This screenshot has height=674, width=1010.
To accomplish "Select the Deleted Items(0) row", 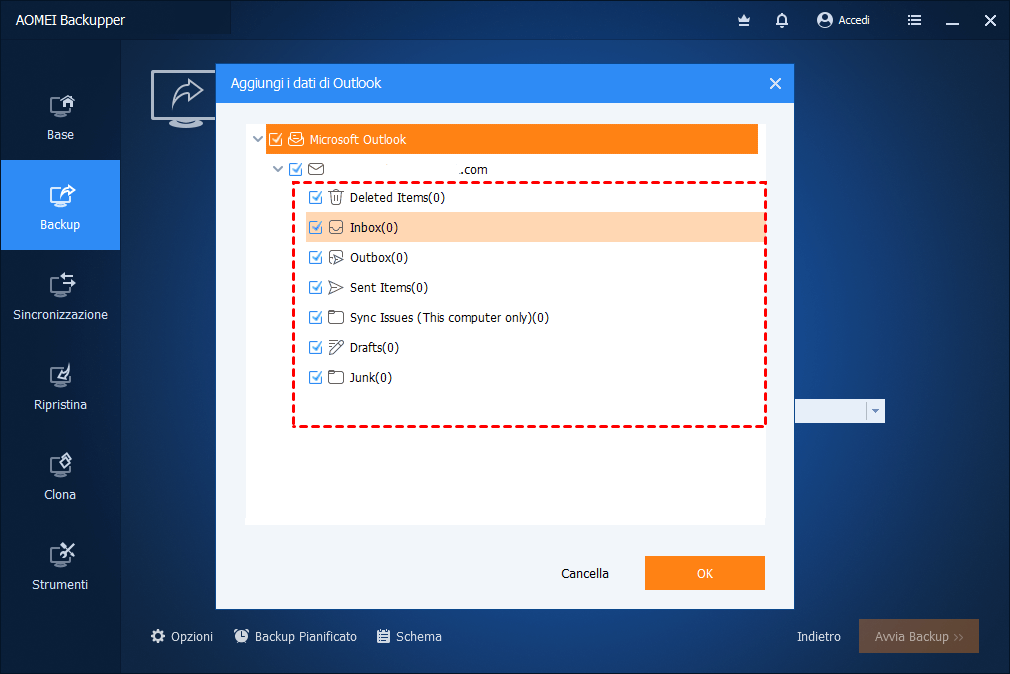I will coord(535,197).
